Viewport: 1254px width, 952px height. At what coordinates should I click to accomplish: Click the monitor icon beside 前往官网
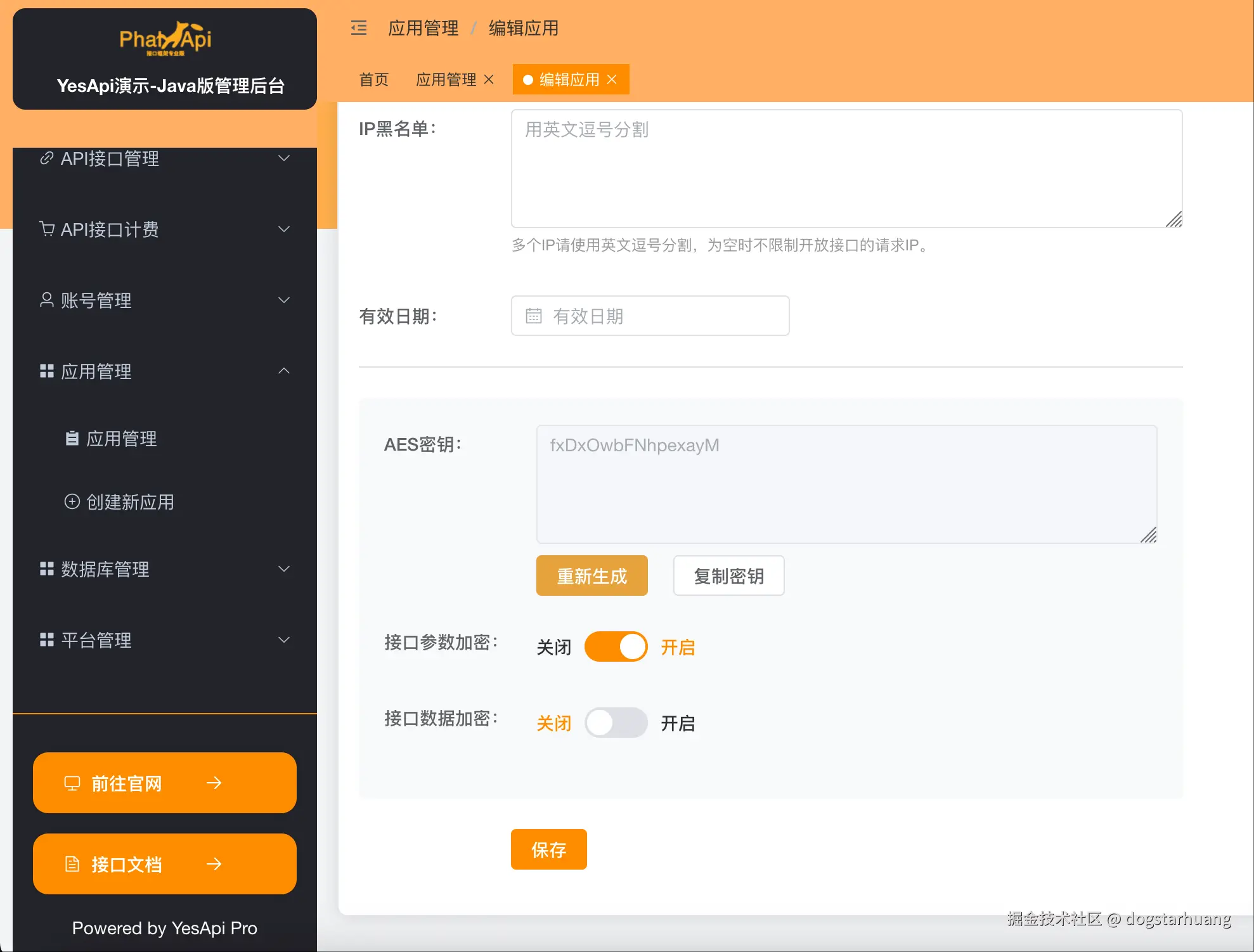72,783
